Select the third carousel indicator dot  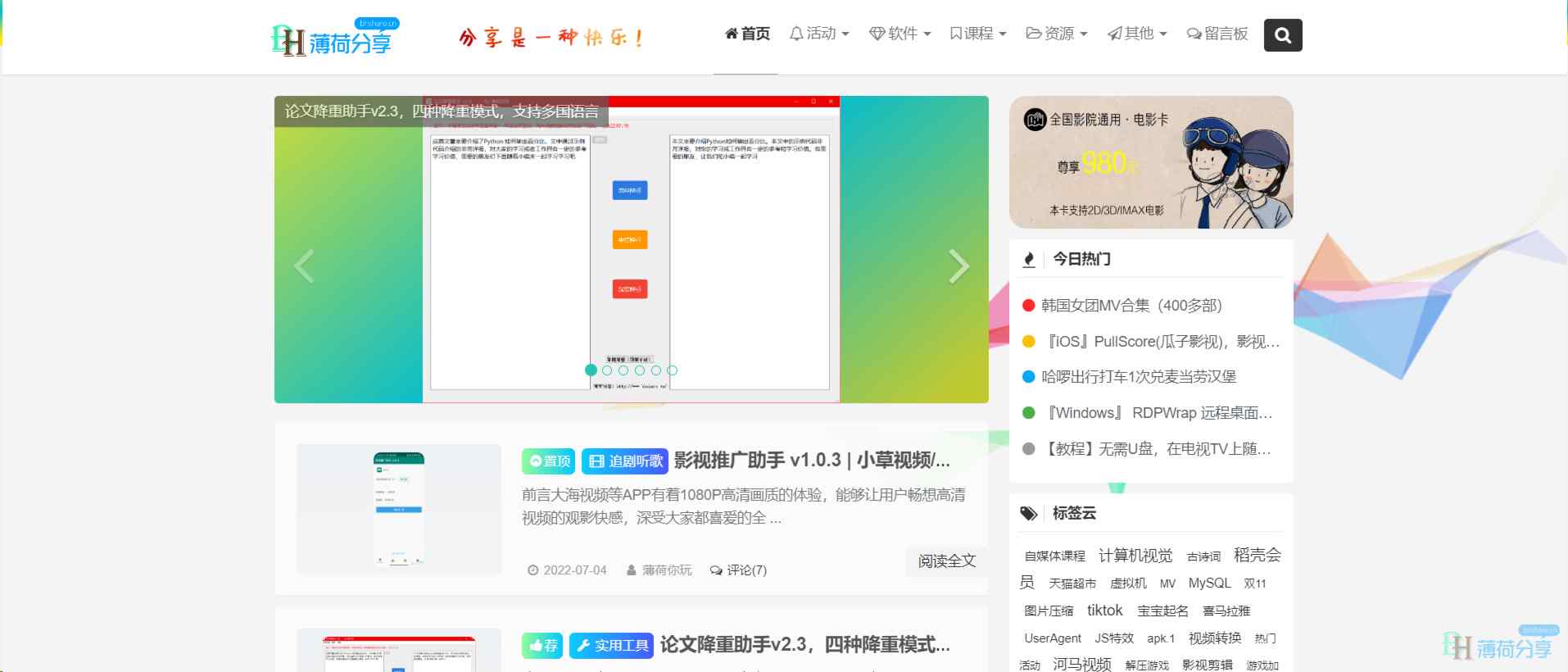[x=623, y=370]
